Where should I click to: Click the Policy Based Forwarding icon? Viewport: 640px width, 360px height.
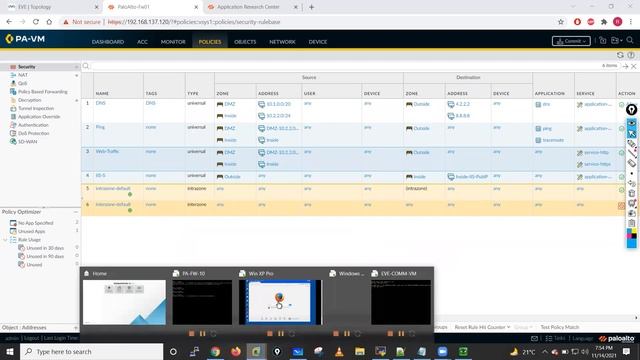(13, 92)
